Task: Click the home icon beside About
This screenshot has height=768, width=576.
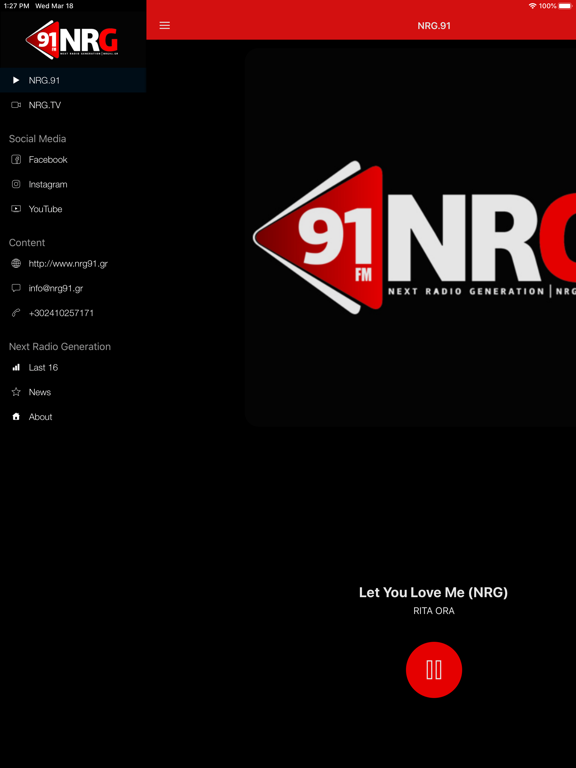Action: click(x=16, y=417)
